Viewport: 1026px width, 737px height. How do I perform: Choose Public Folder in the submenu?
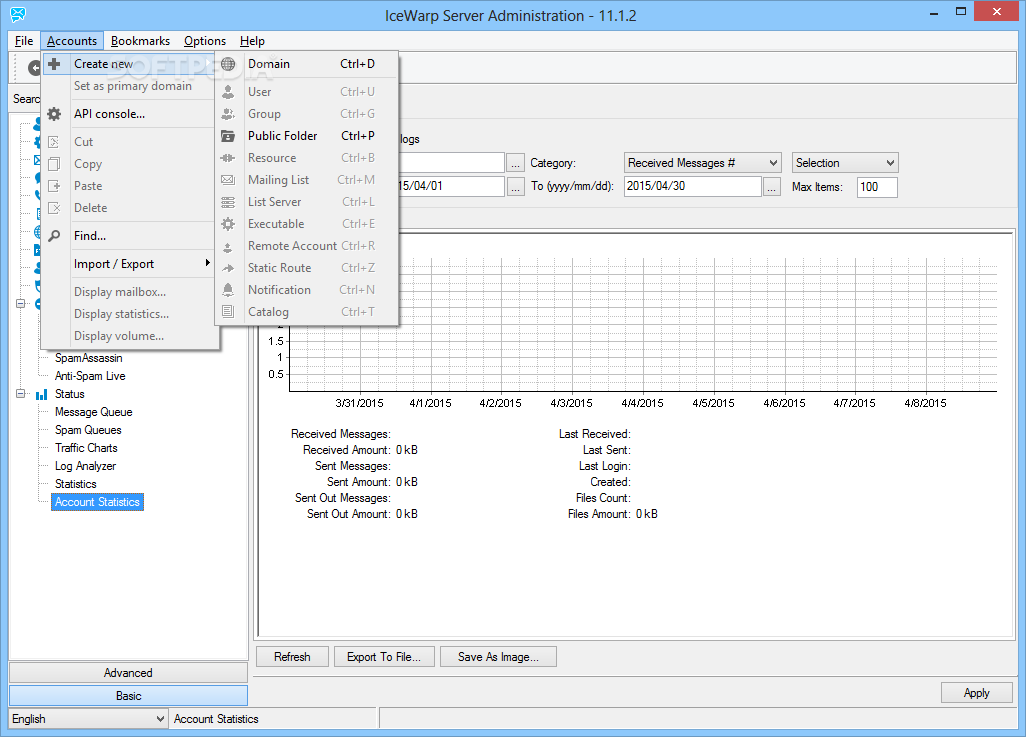coord(306,136)
